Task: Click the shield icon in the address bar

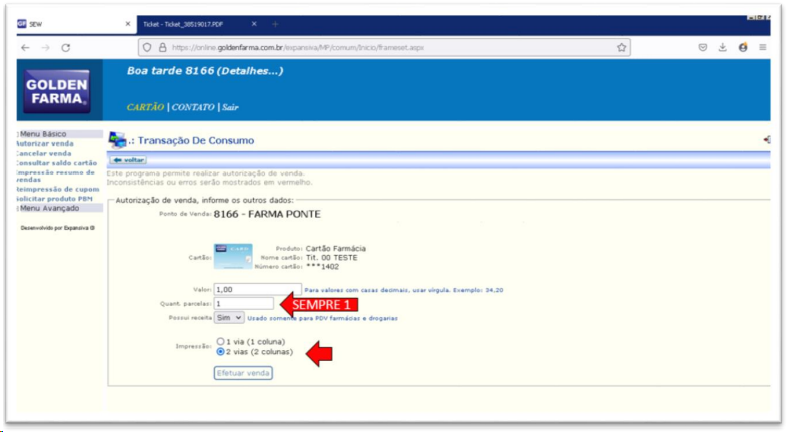Action: 147,48
